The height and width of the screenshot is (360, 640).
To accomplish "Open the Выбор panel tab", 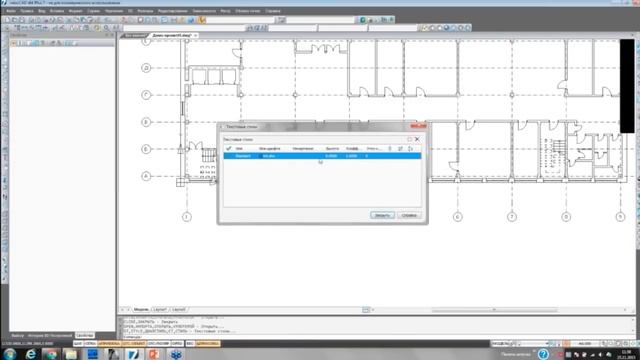I will 18,336.
